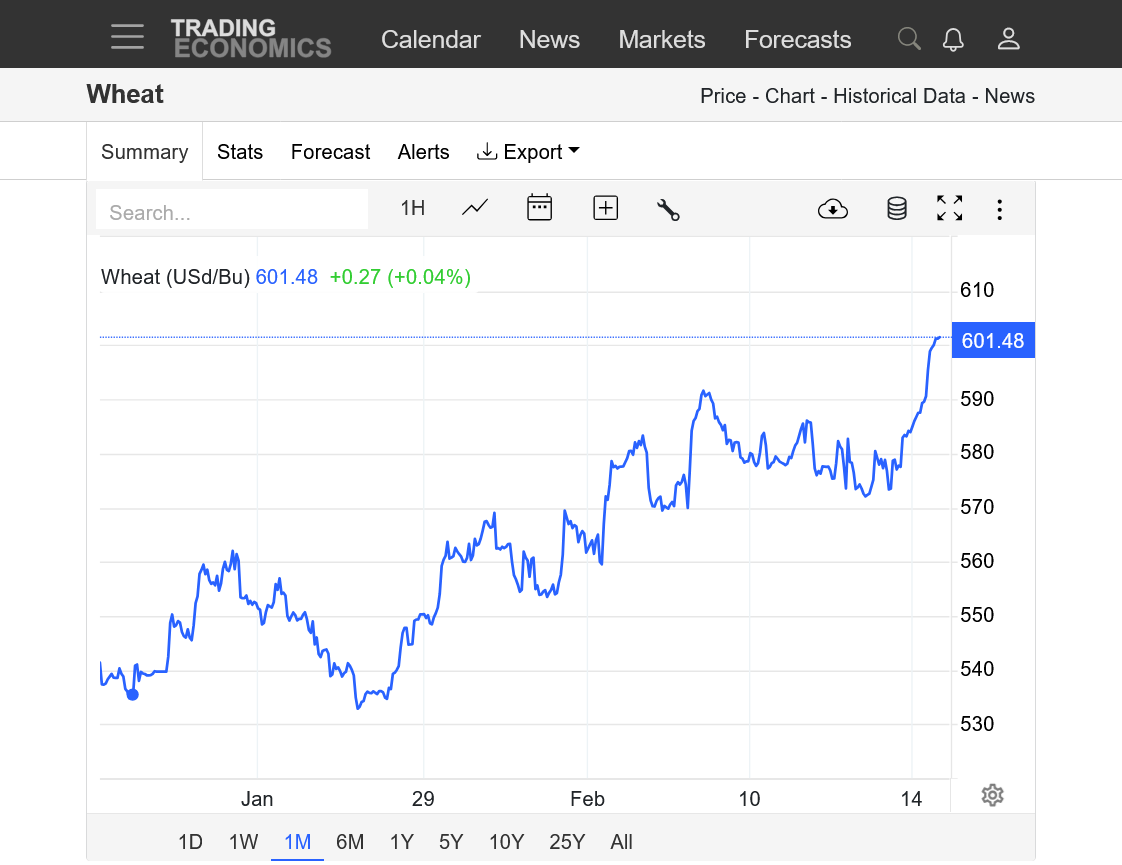Switch to the Forecast tab
This screenshot has height=865, width=1122.
coord(330,152)
